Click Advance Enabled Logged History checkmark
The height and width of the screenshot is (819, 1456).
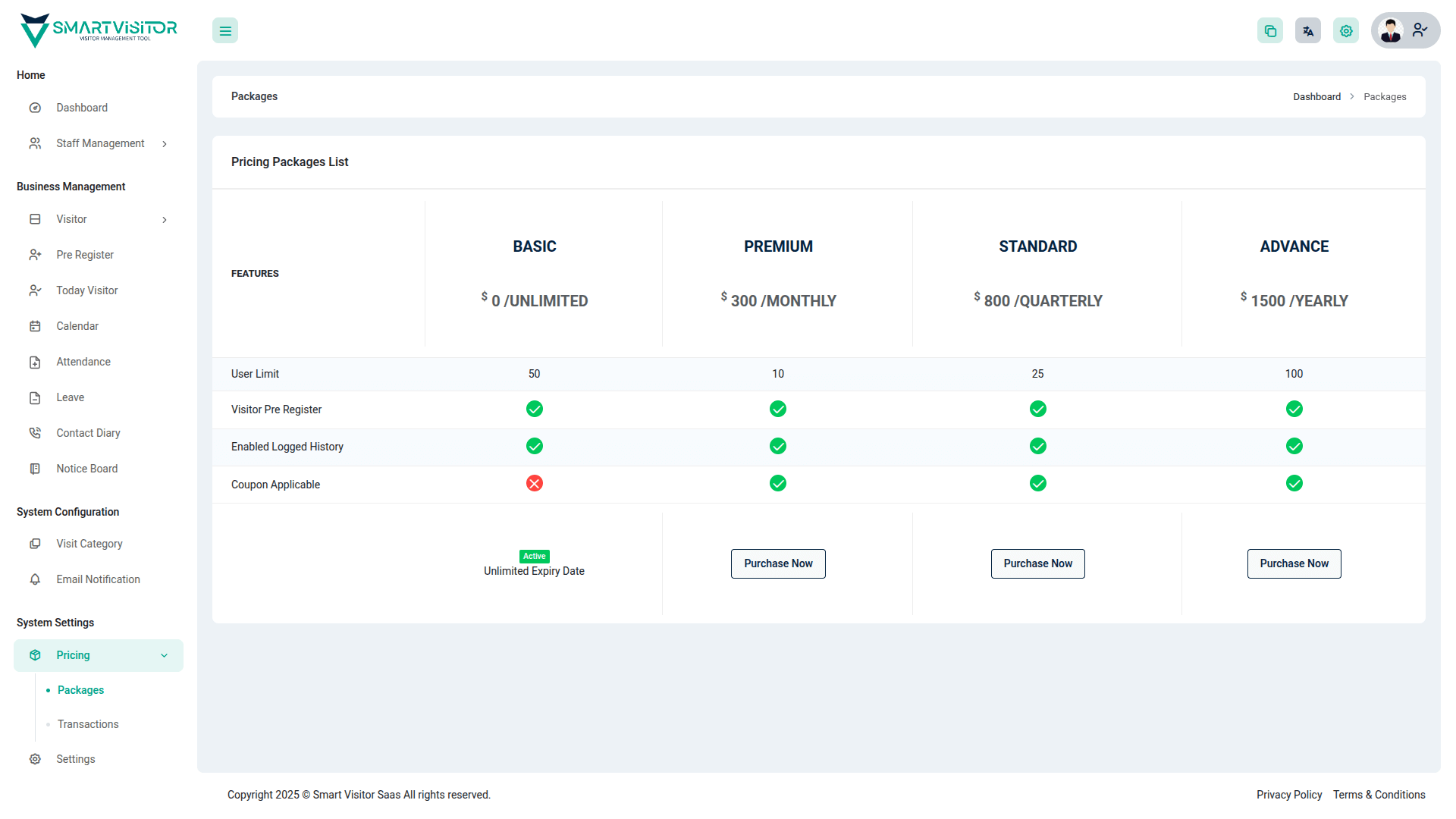tap(1294, 447)
